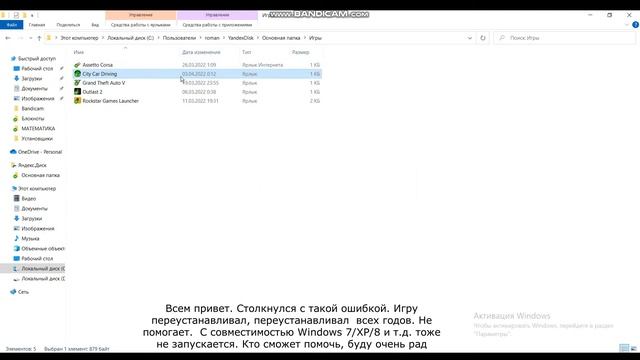Select the Outlast 2 shortcut icon
The width and height of the screenshot is (640, 360).
tap(77, 92)
